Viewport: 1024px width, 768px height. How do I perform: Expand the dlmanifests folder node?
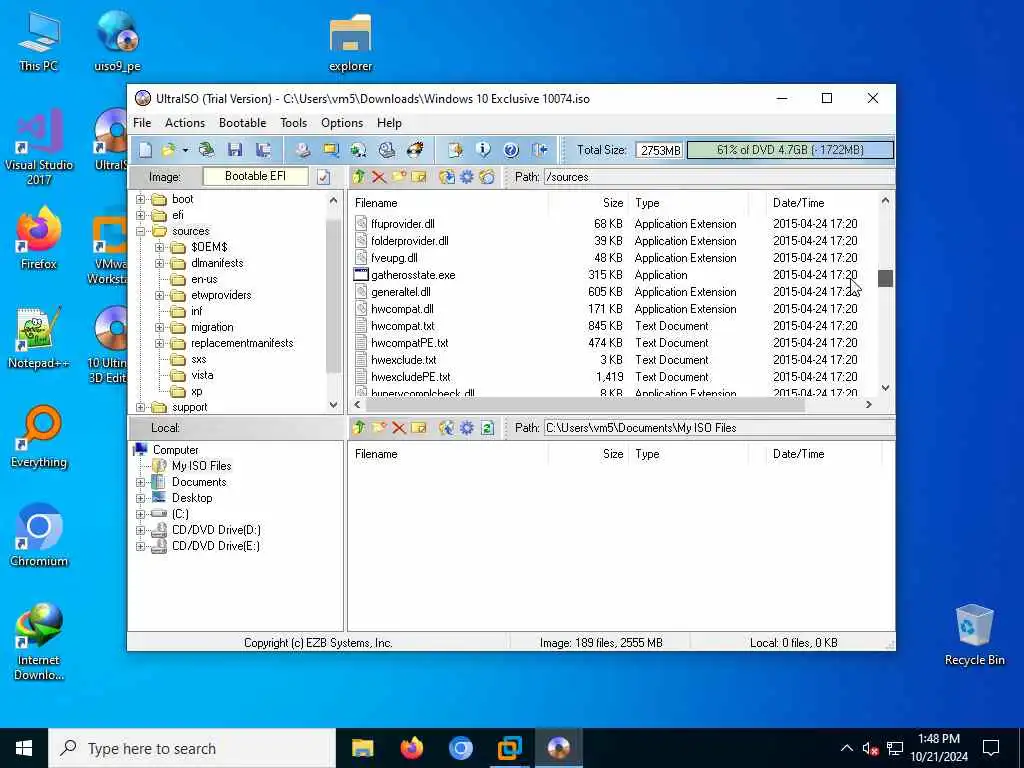[159, 263]
